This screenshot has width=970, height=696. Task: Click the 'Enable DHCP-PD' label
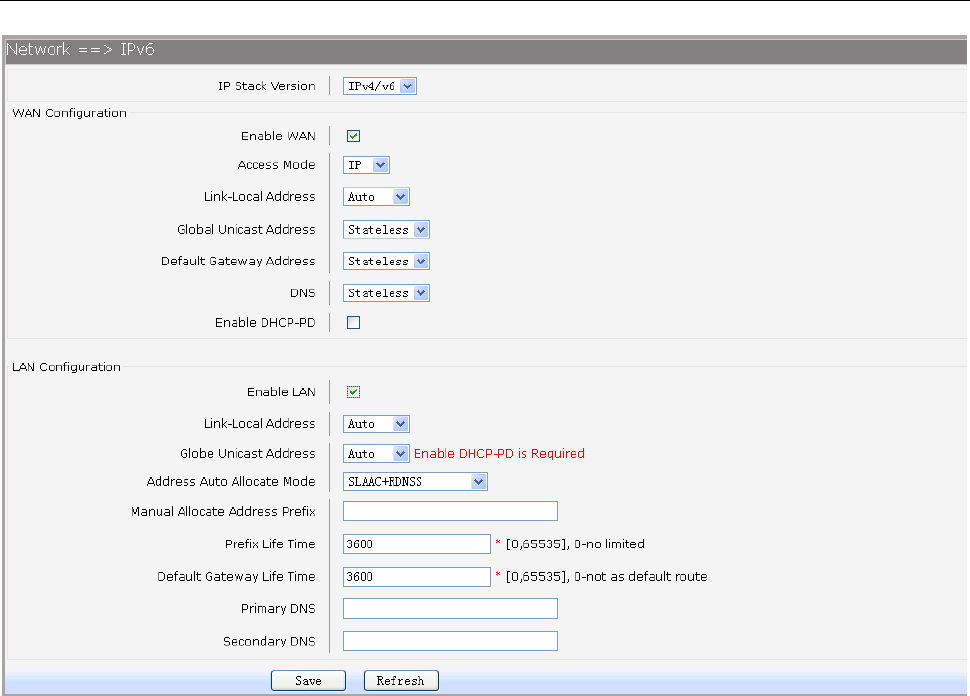pyautogui.click(x=265, y=322)
